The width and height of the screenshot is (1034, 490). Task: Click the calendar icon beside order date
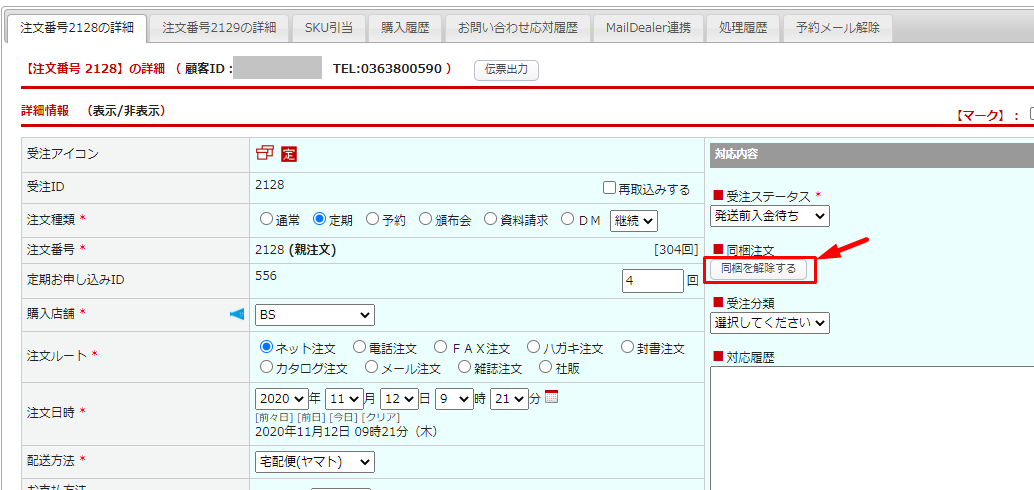tap(551, 397)
